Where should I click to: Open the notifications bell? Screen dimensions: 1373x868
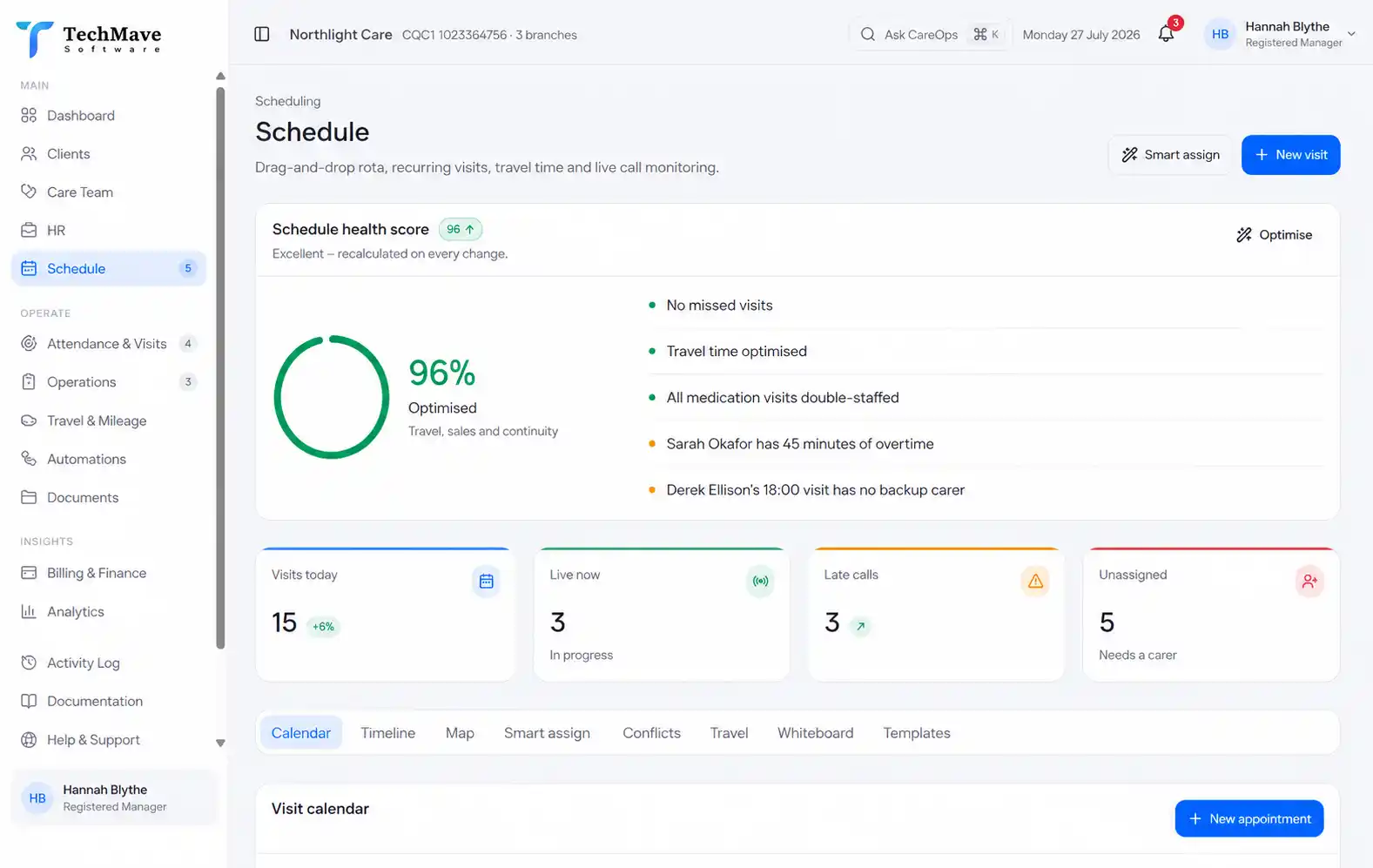(1166, 34)
